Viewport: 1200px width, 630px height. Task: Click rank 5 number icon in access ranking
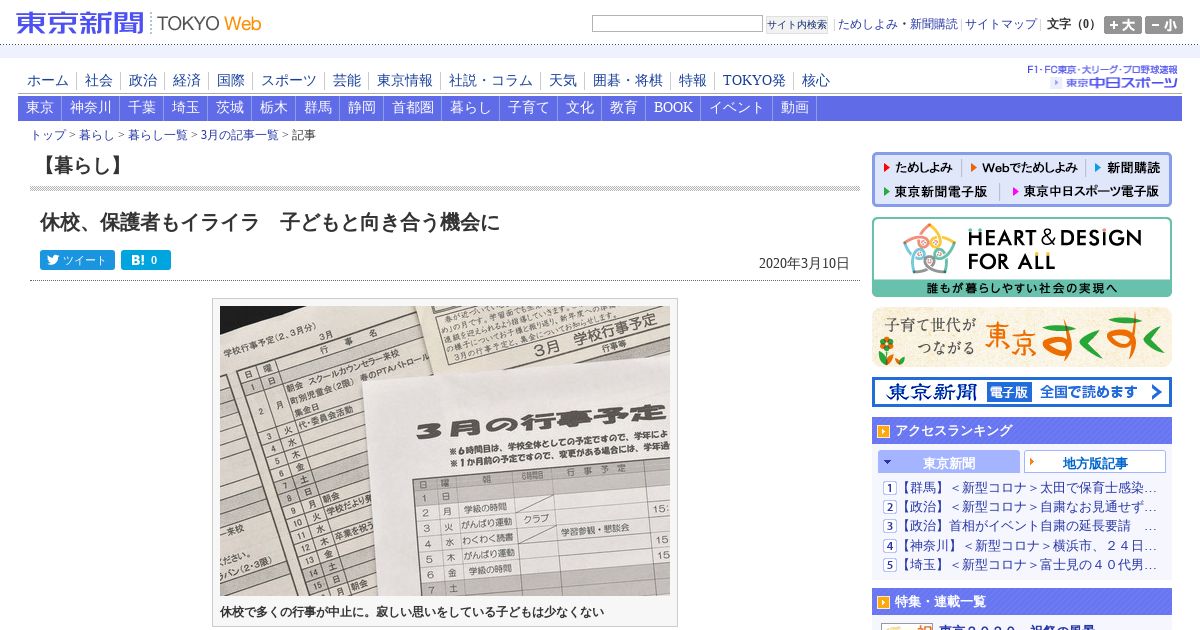click(889, 565)
